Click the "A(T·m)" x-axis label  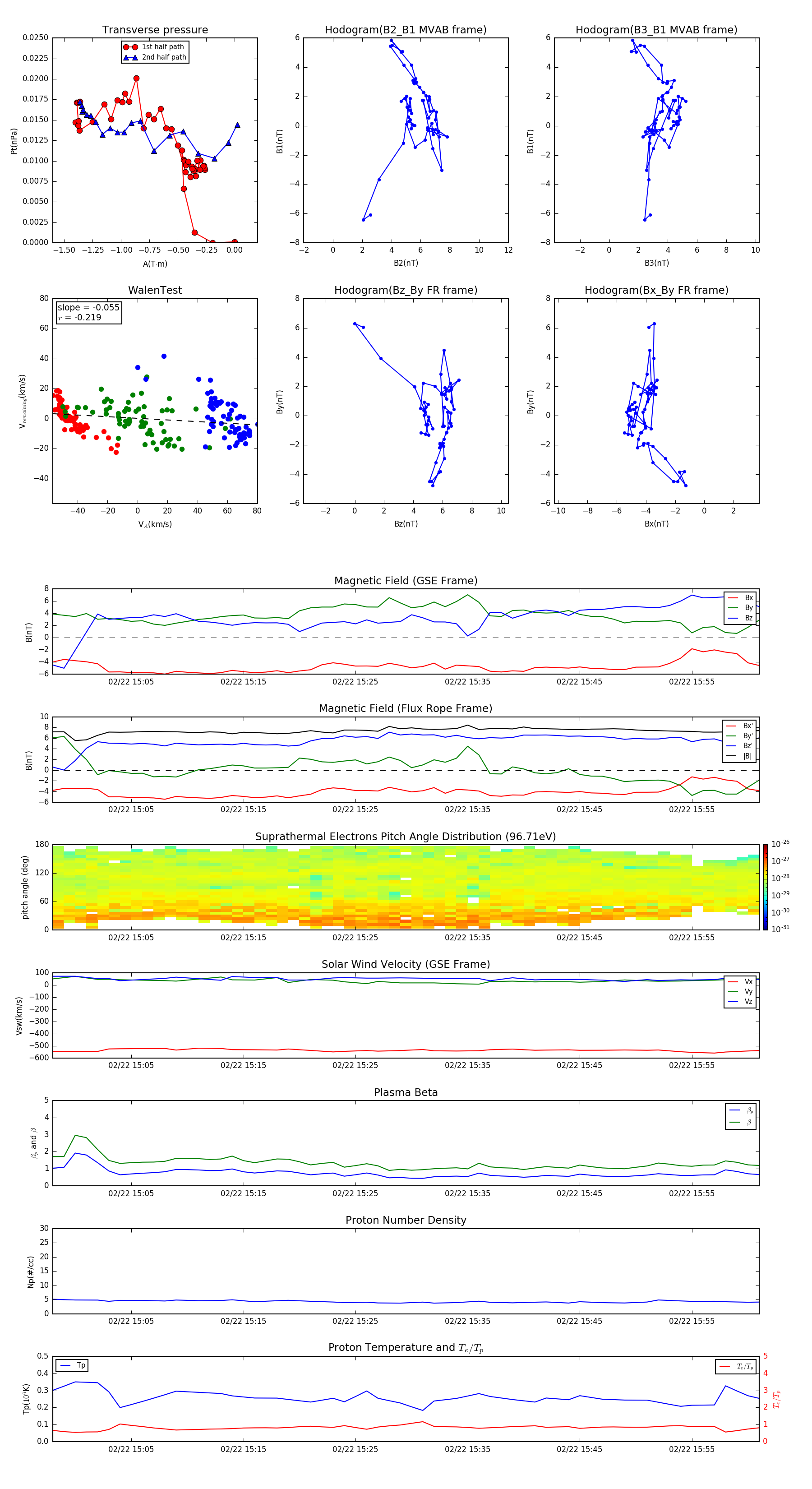point(155,264)
